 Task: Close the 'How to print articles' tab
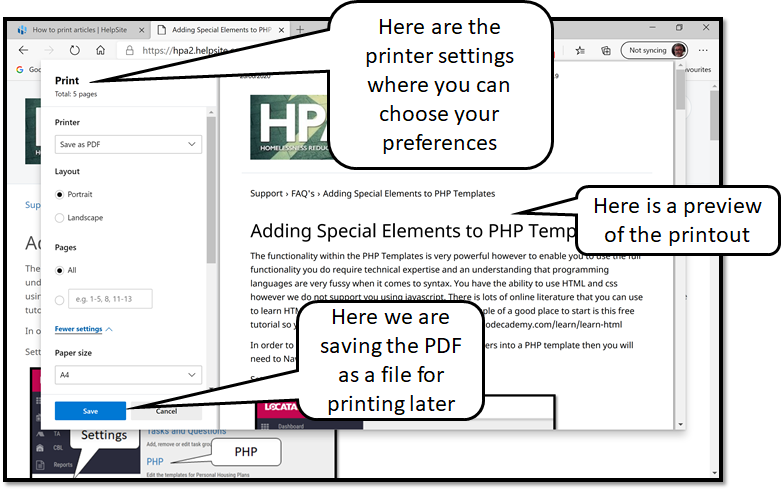[x=141, y=30]
